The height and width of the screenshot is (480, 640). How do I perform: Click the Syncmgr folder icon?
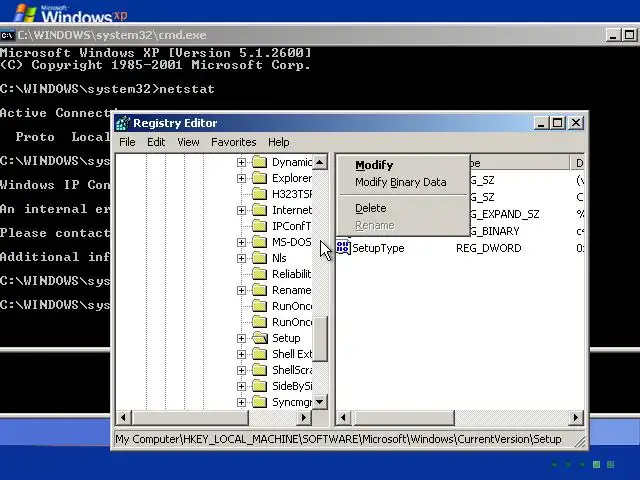(x=259, y=402)
